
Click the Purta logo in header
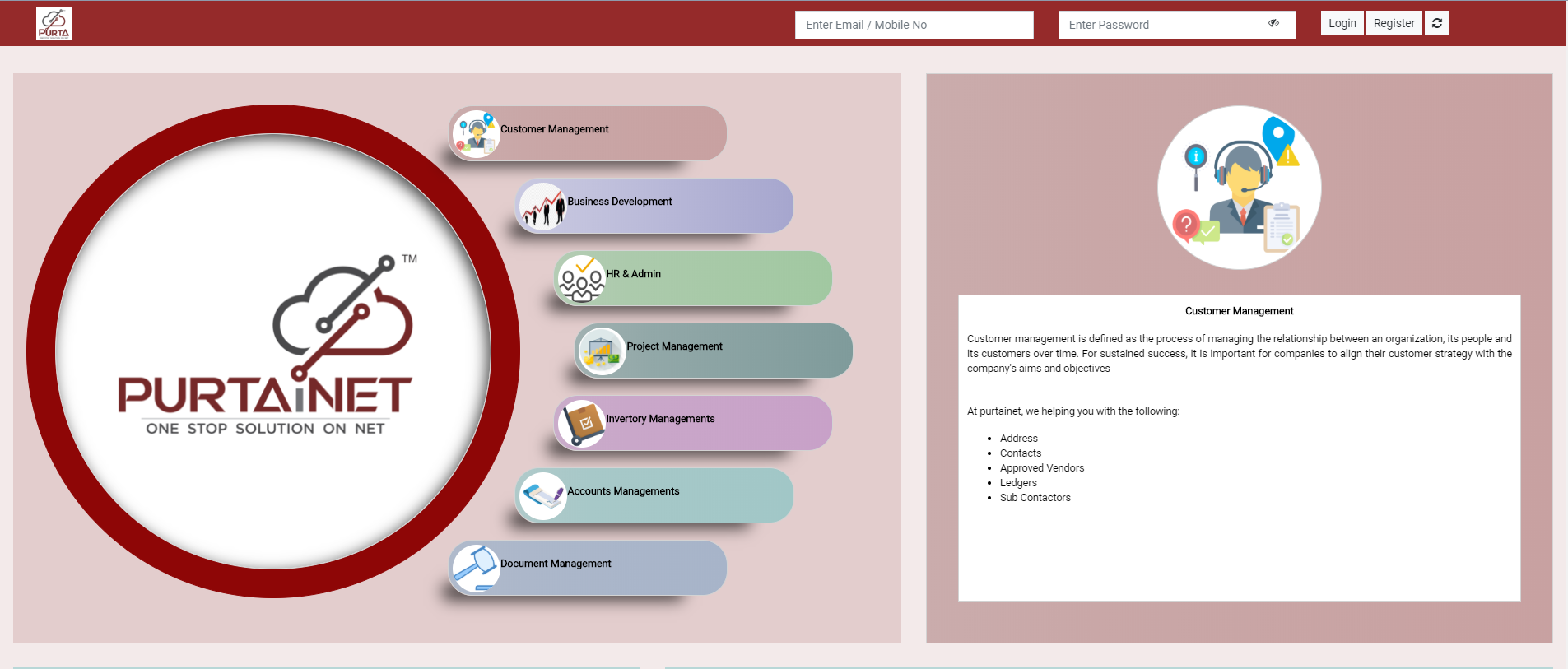pyautogui.click(x=54, y=24)
